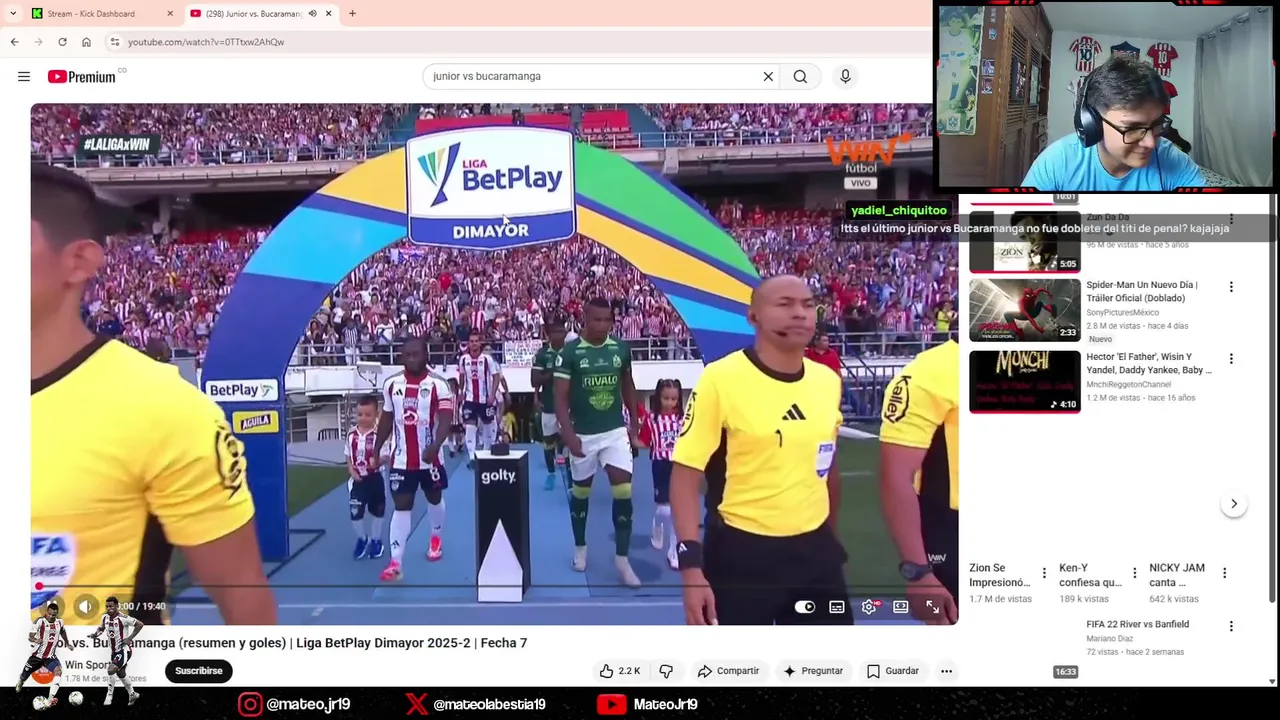This screenshot has width=1280, height=720.
Task: Seek using the video progress bar
Action: click(x=494, y=586)
